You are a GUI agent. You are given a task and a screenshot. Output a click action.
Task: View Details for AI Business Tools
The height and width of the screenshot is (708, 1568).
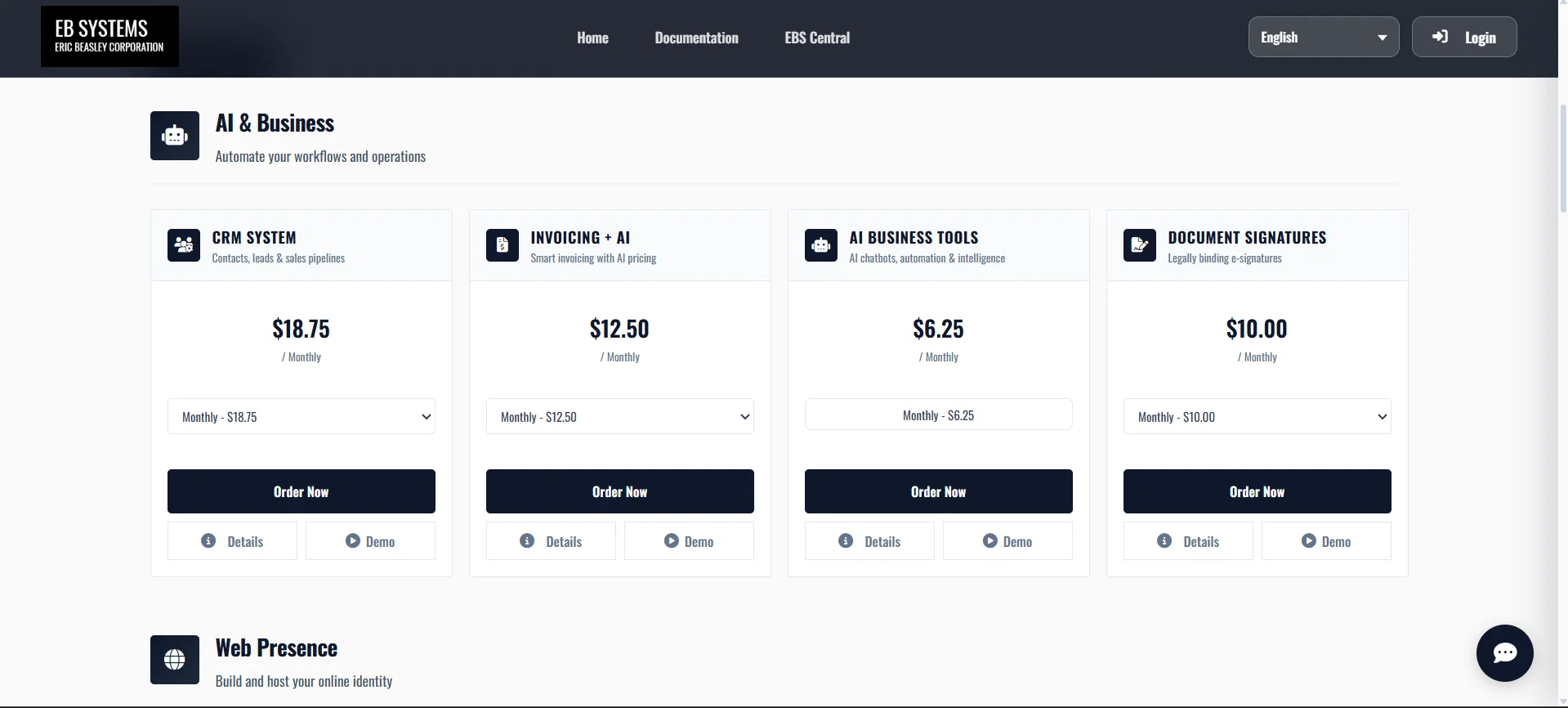(869, 541)
